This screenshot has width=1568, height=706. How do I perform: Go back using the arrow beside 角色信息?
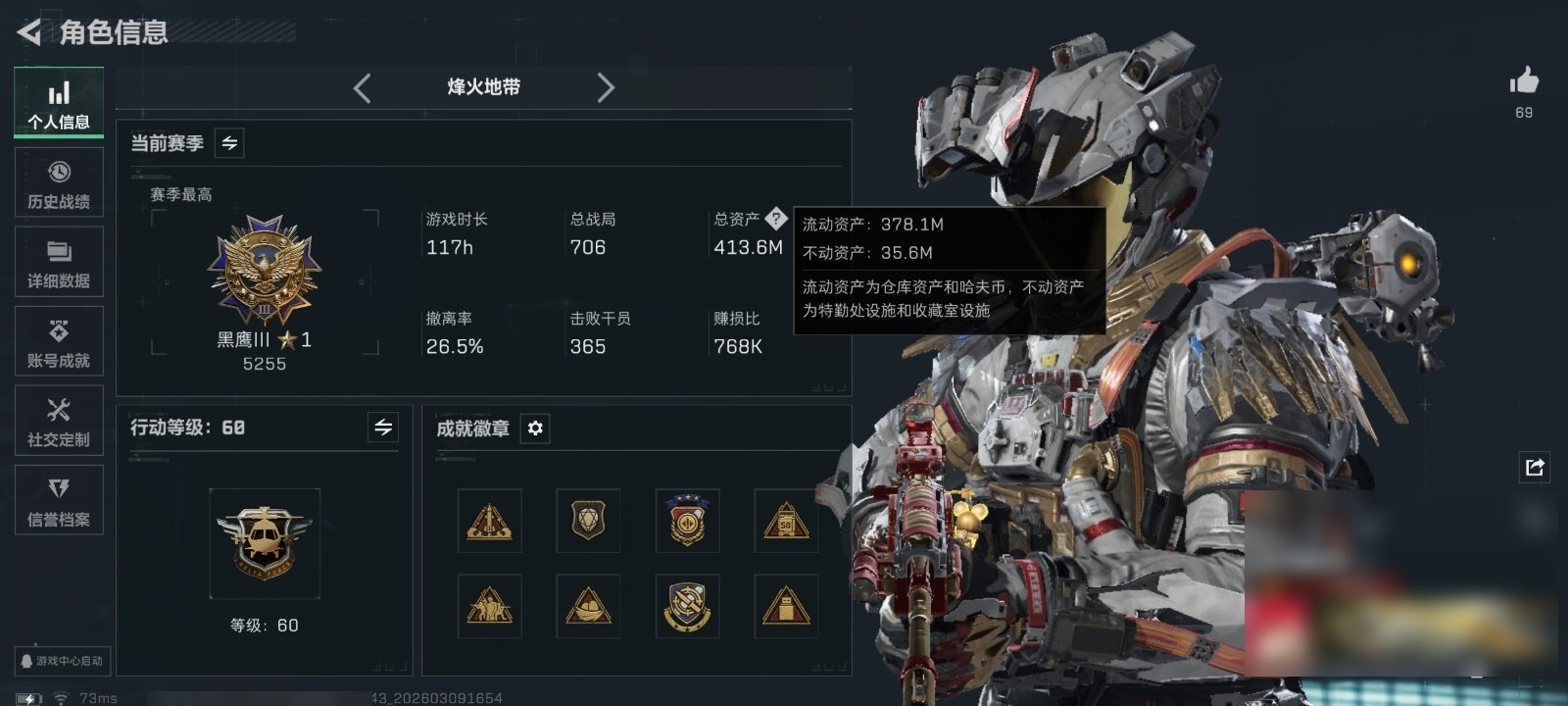coord(28,32)
